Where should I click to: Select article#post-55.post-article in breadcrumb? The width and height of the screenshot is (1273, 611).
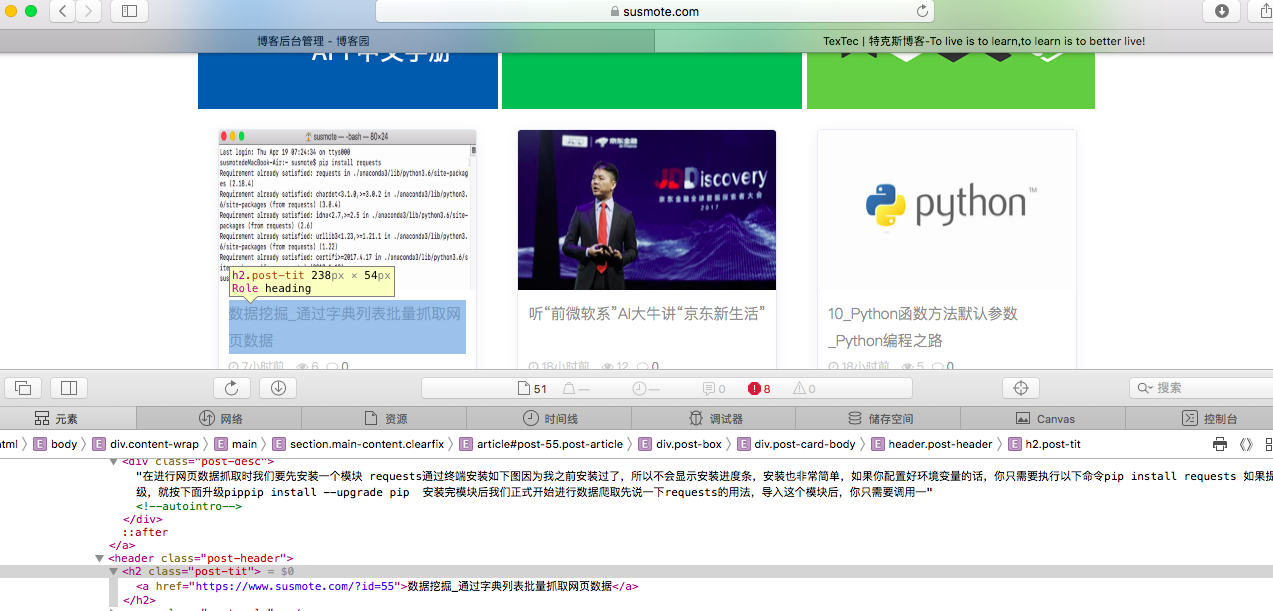pos(541,444)
